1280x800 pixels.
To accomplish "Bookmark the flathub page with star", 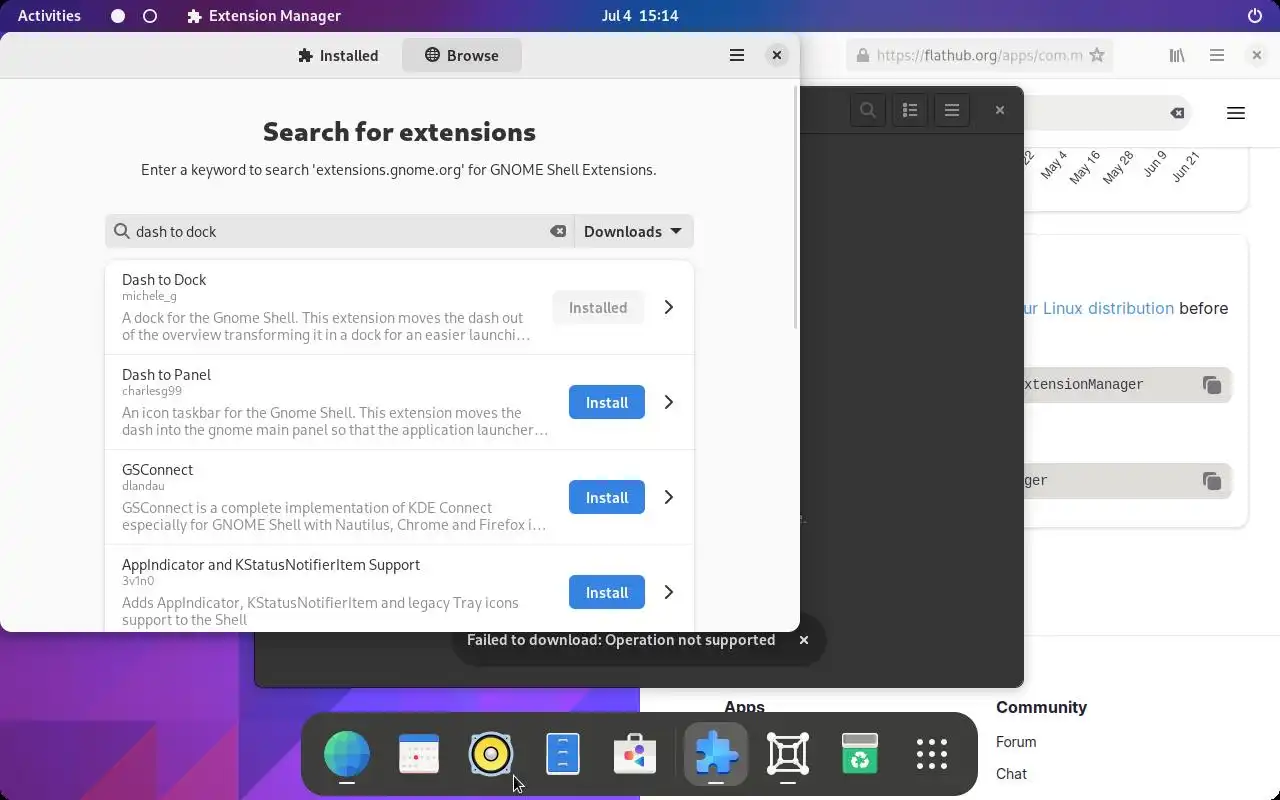I will point(1097,56).
